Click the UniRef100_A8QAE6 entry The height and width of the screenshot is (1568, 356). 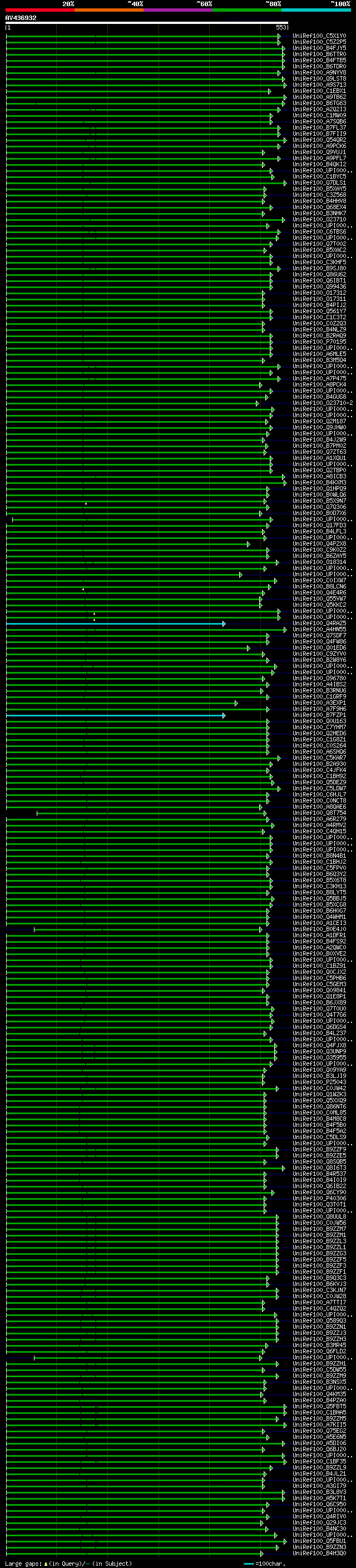coord(319,807)
